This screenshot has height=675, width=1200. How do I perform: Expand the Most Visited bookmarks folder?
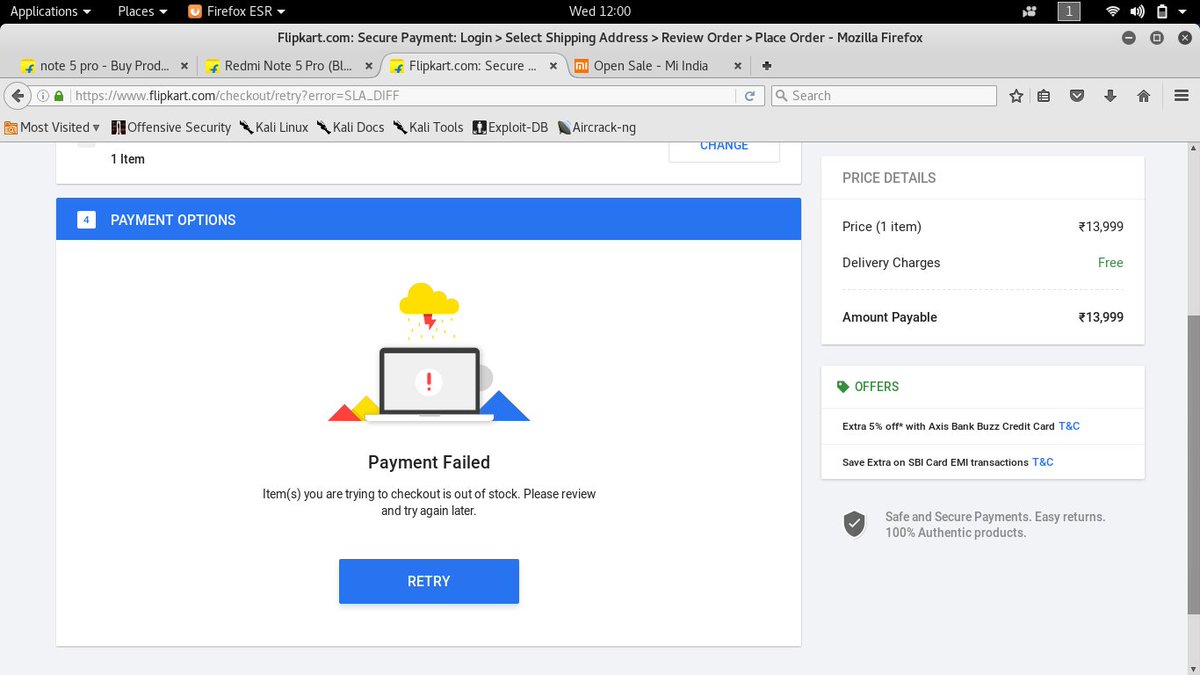(52, 127)
